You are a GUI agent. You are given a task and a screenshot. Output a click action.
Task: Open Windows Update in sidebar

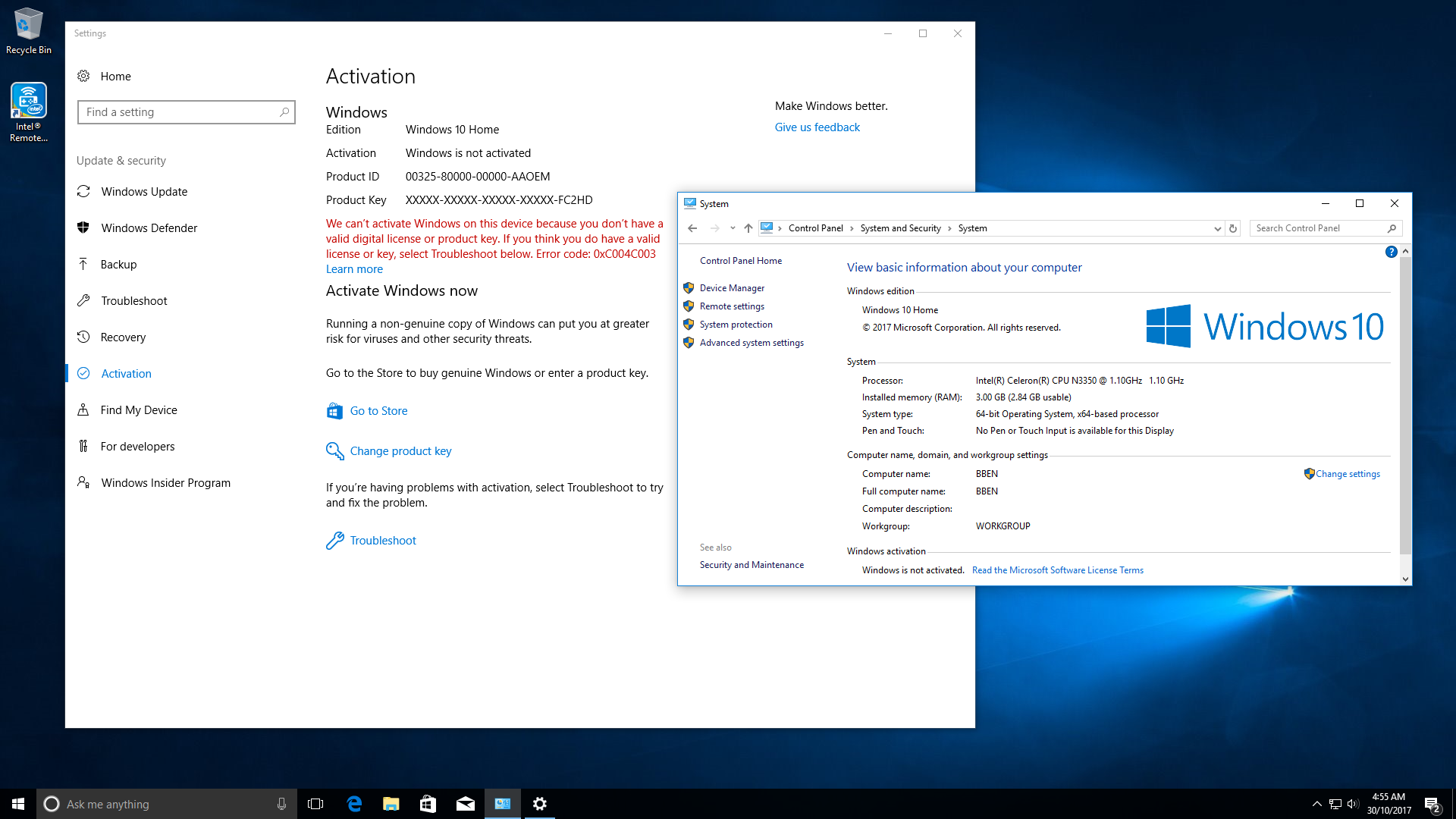click(144, 192)
